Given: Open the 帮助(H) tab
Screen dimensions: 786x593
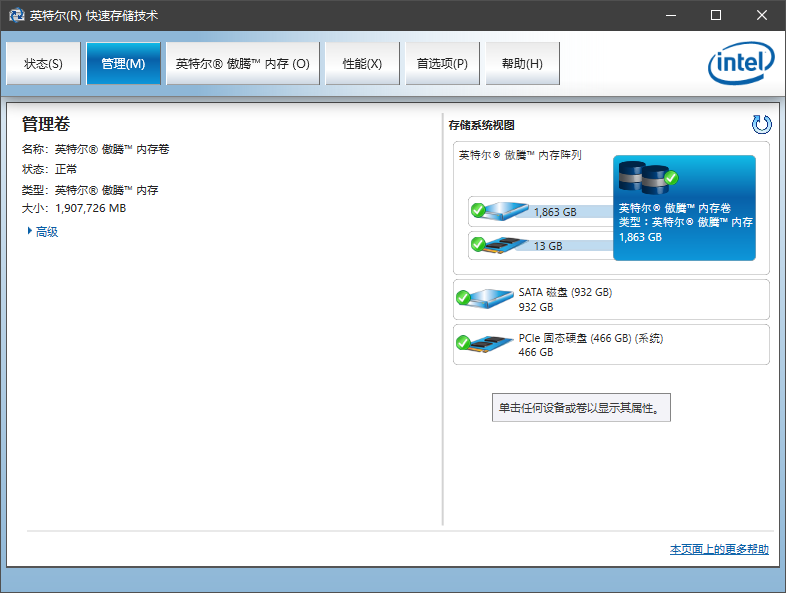Looking at the screenshot, I should point(522,64).
